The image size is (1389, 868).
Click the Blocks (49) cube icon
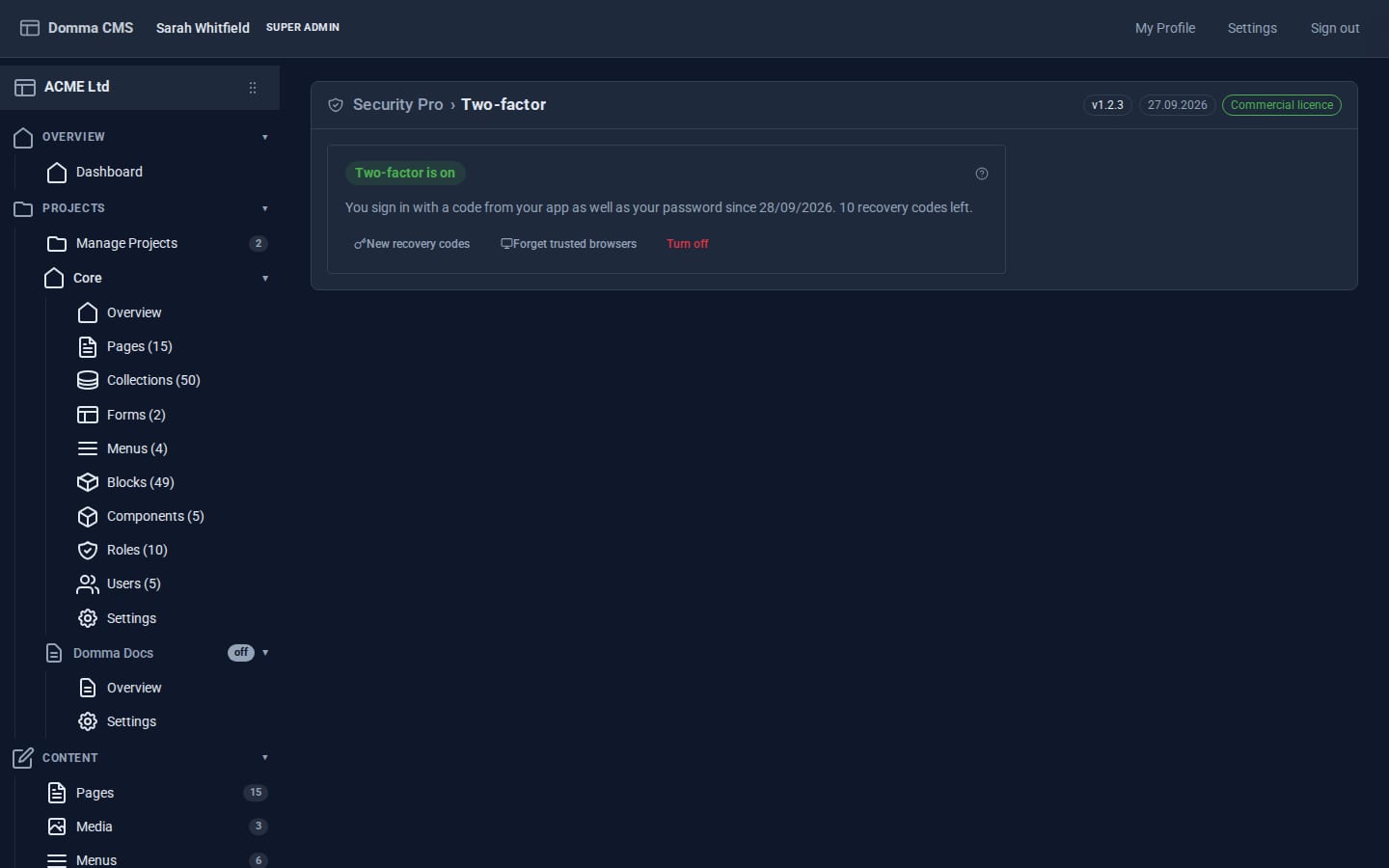click(88, 482)
